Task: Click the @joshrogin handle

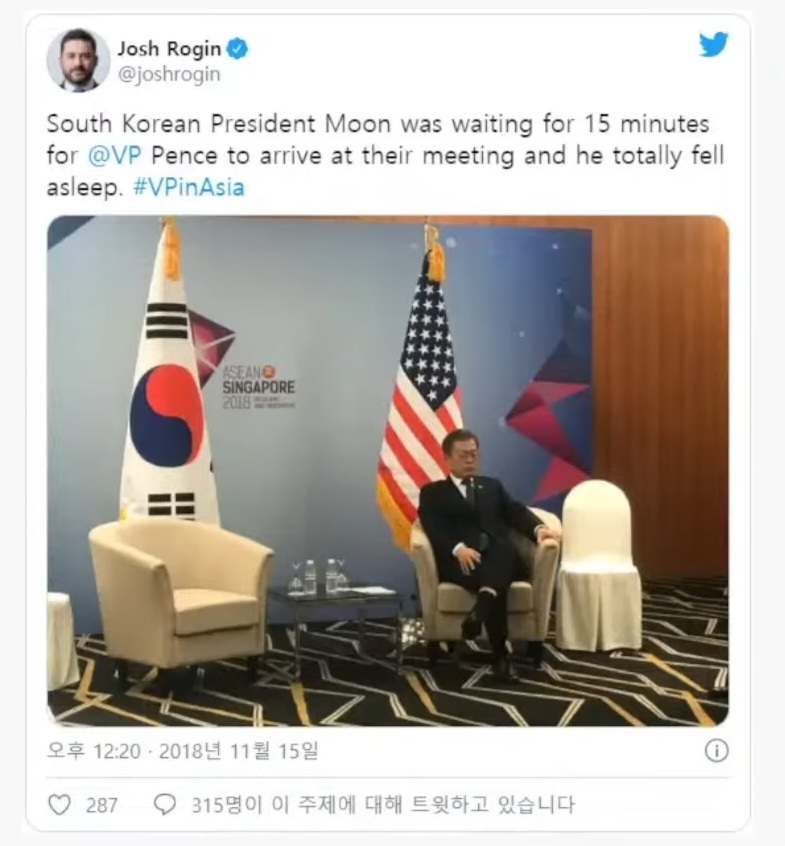Action: pyautogui.click(x=169, y=74)
